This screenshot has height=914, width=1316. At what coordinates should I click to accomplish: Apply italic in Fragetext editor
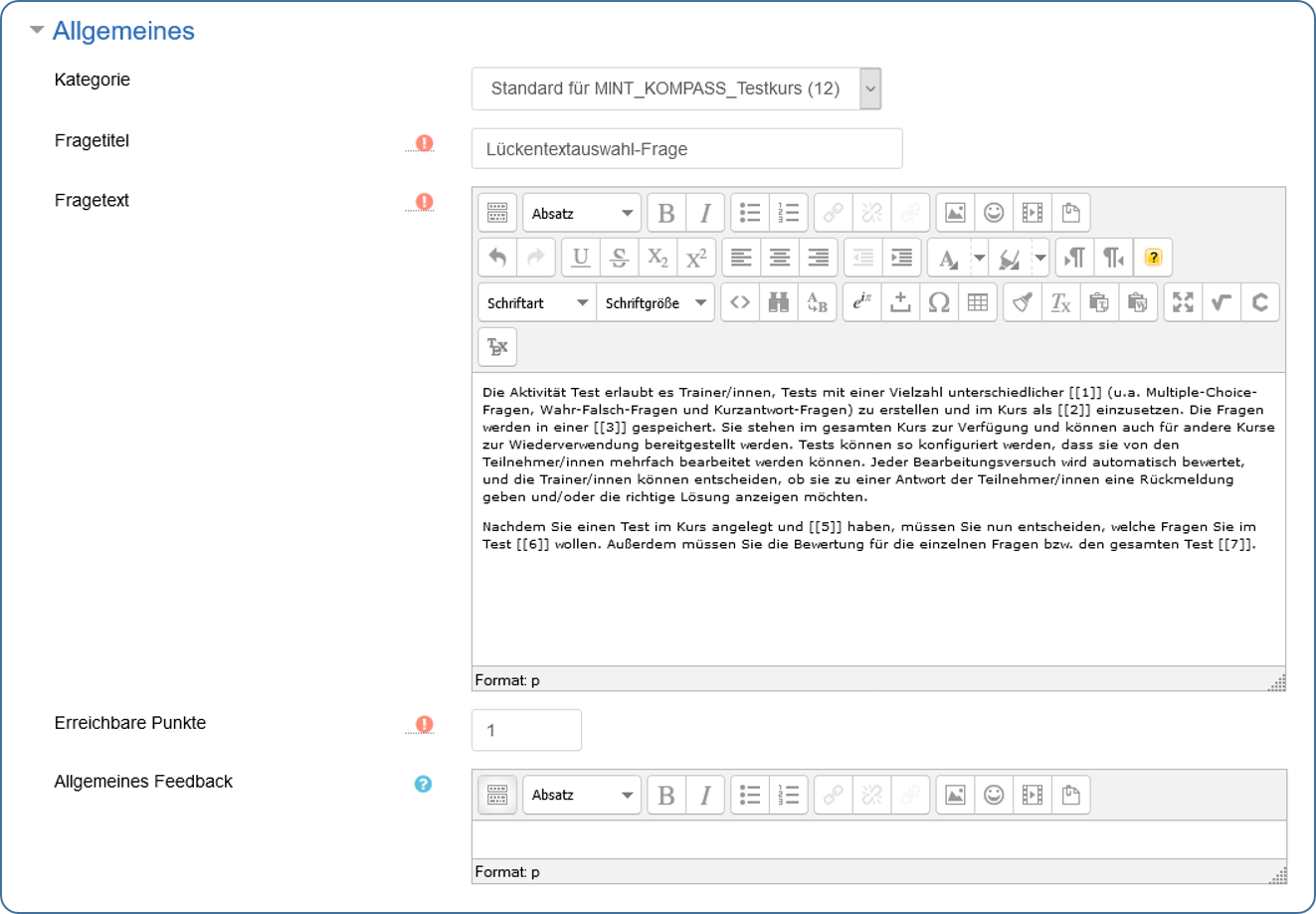705,213
